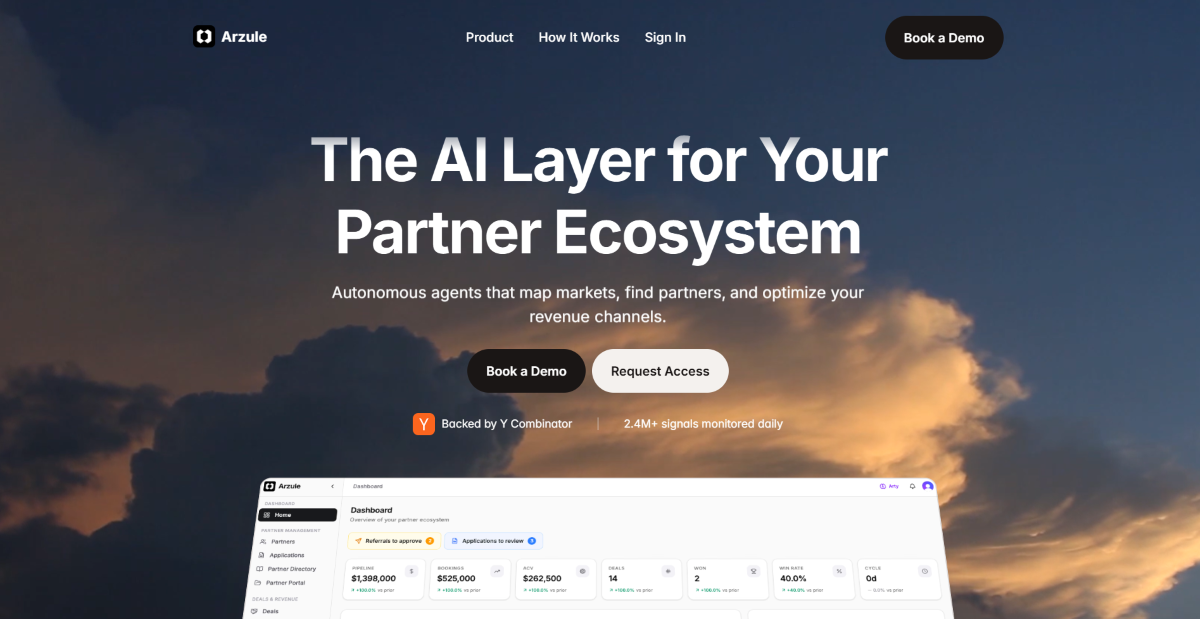Image resolution: width=1200 pixels, height=619 pixels.
Task: Go to How It Works section
Action: (x=579, y=37)
